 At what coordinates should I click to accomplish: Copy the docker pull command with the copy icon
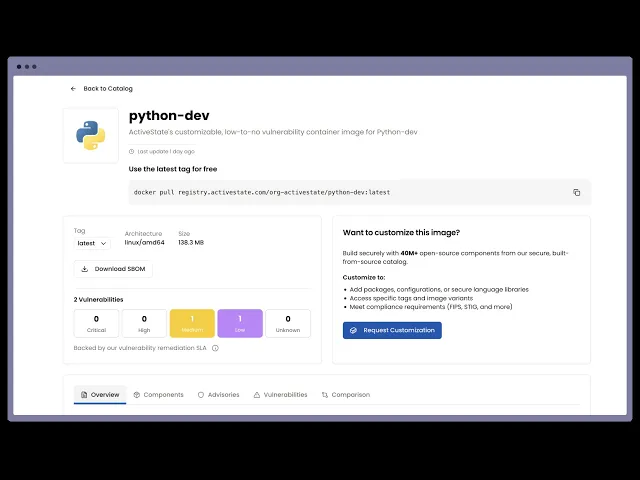point(576,192)
